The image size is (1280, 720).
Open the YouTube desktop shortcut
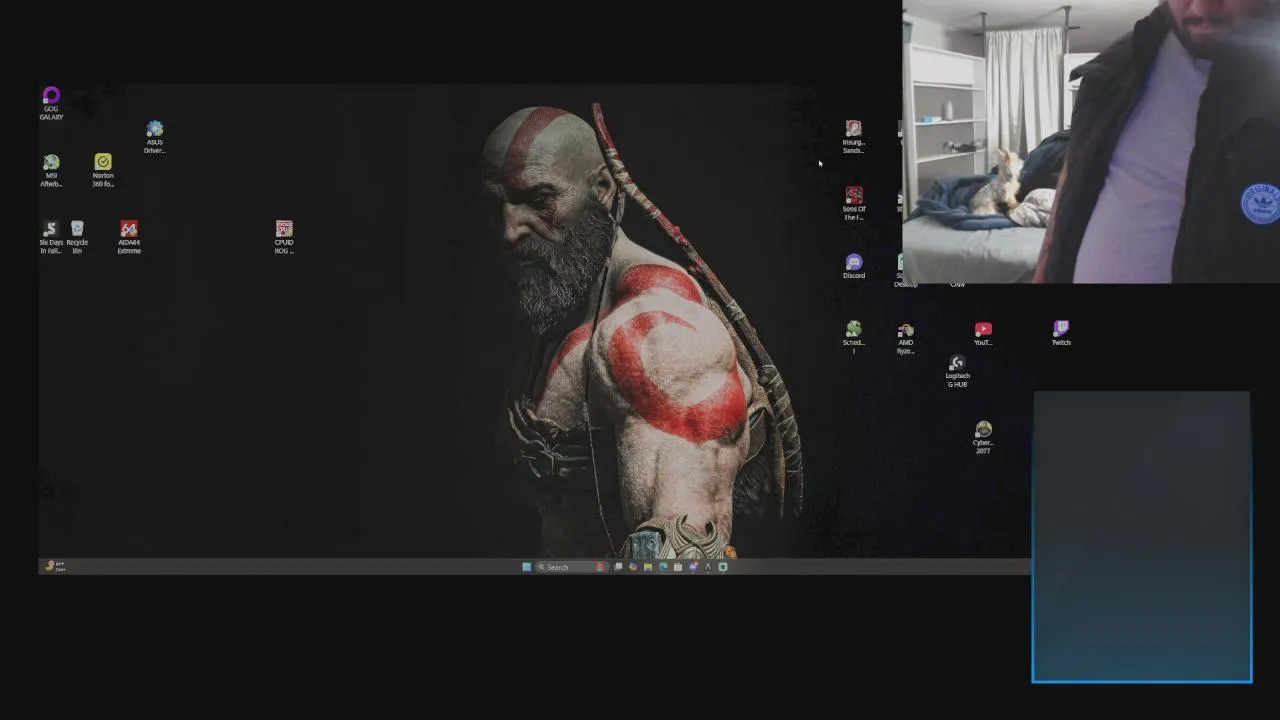click(983, 334)
